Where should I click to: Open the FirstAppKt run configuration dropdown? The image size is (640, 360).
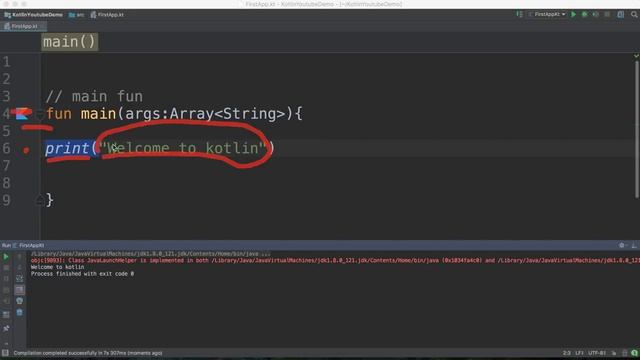coord(547,15)
